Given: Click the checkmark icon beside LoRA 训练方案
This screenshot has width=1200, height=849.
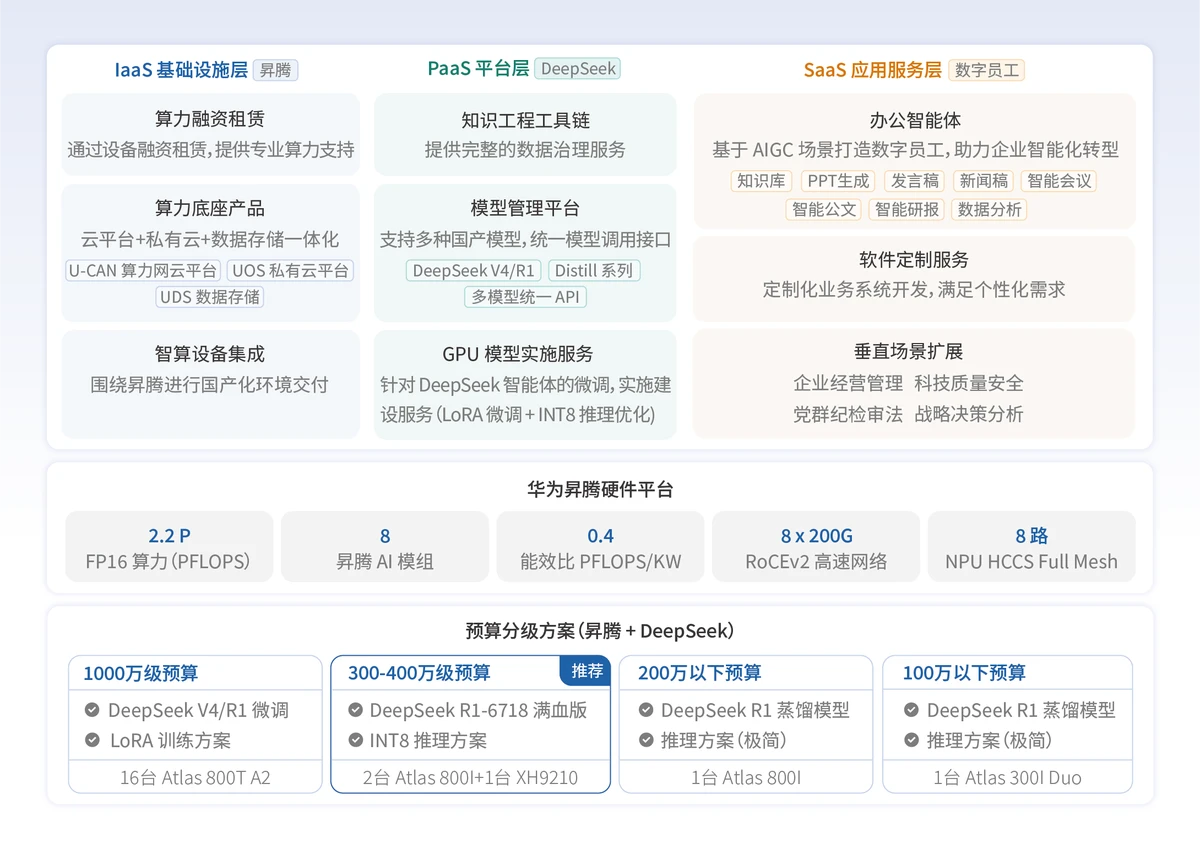Looking at the screenshot, I should tap(92, 741).
